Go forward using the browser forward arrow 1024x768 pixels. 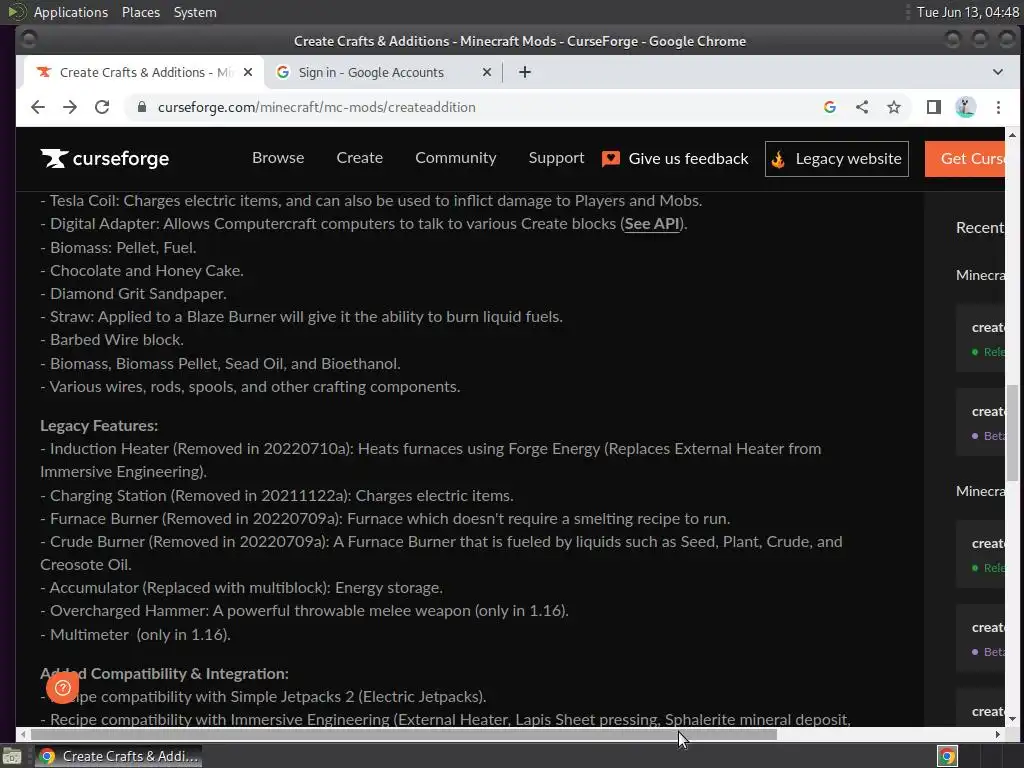[70, 107]
